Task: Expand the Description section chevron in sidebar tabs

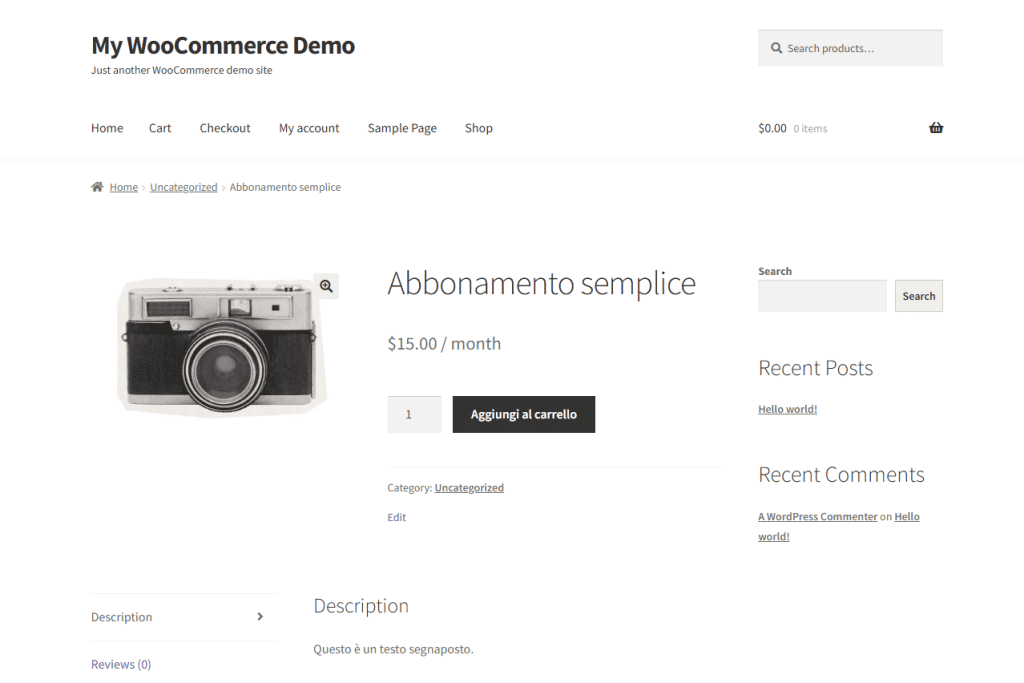Action: pos(262,617)
